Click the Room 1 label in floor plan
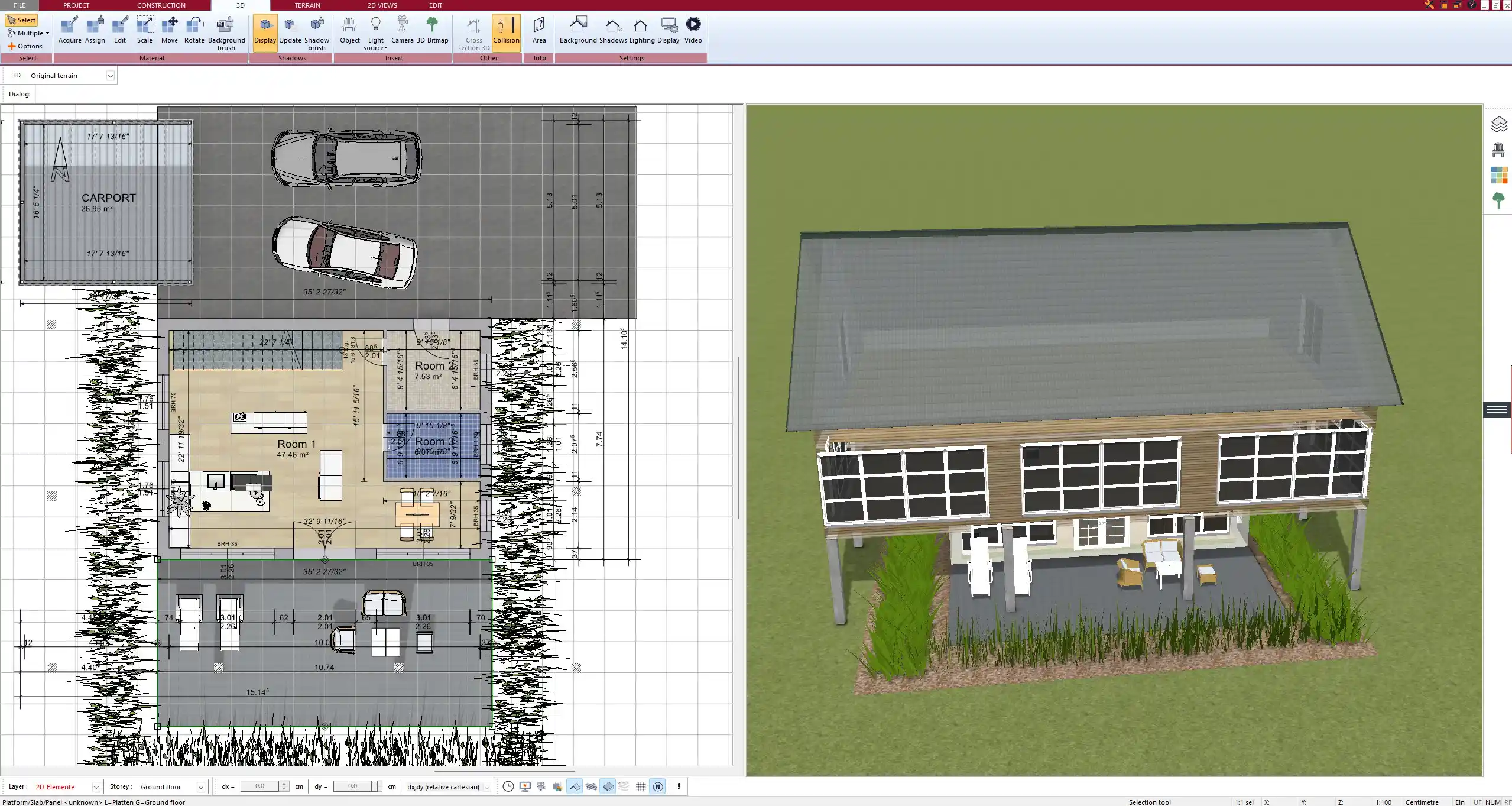Image resolution: width=1512 pixels, height=806 pixels. (297, 444)
